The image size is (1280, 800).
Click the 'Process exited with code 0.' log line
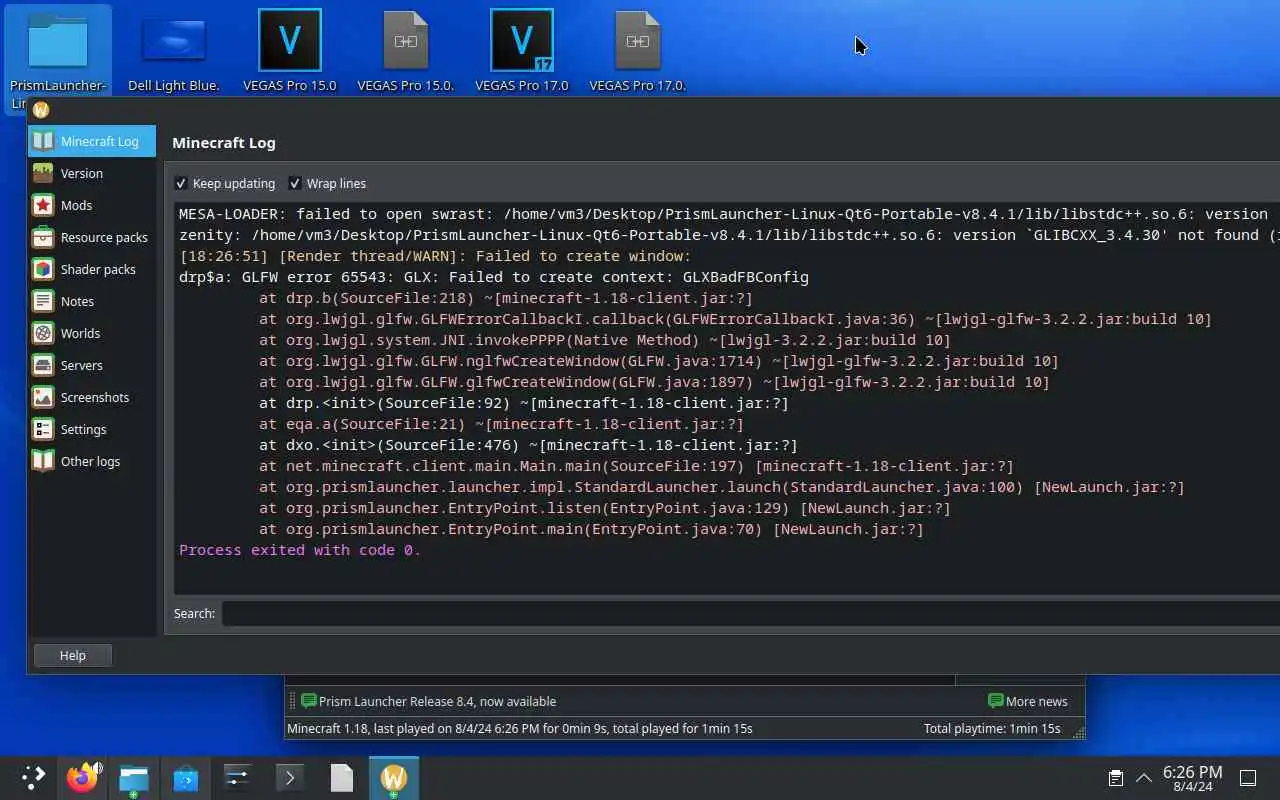tap(300, 550)
